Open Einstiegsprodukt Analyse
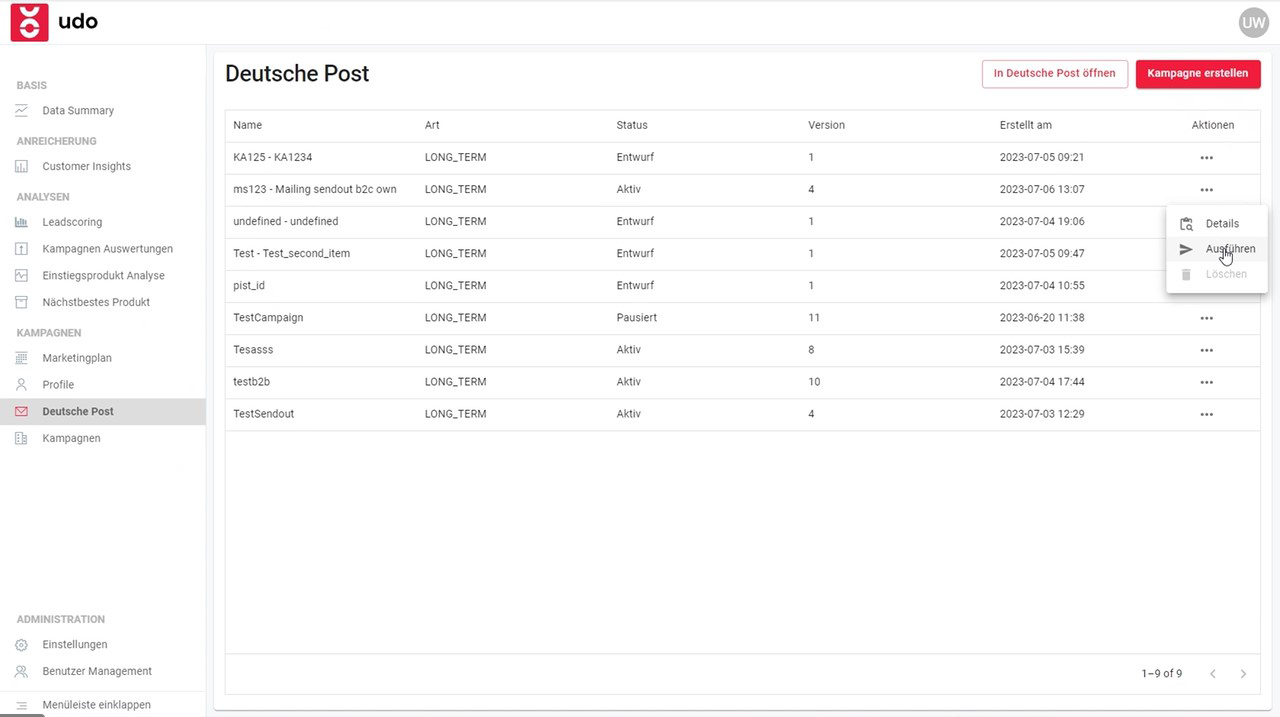The width and height of the screenshot is (1280, 717). click(x=103, y=275)
